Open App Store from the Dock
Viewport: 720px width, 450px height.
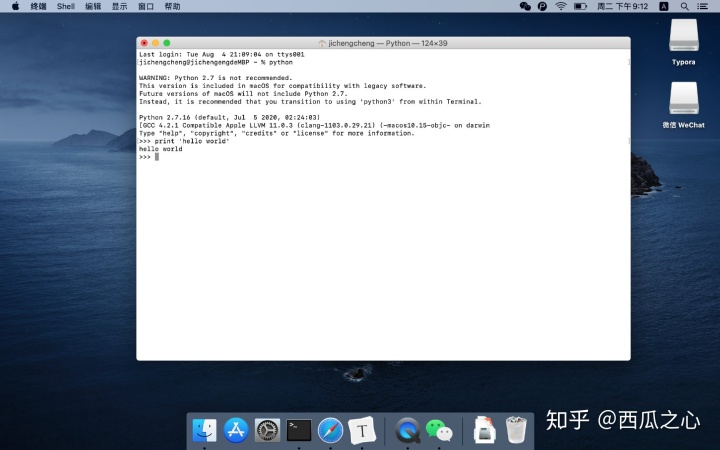click(236, 430)
